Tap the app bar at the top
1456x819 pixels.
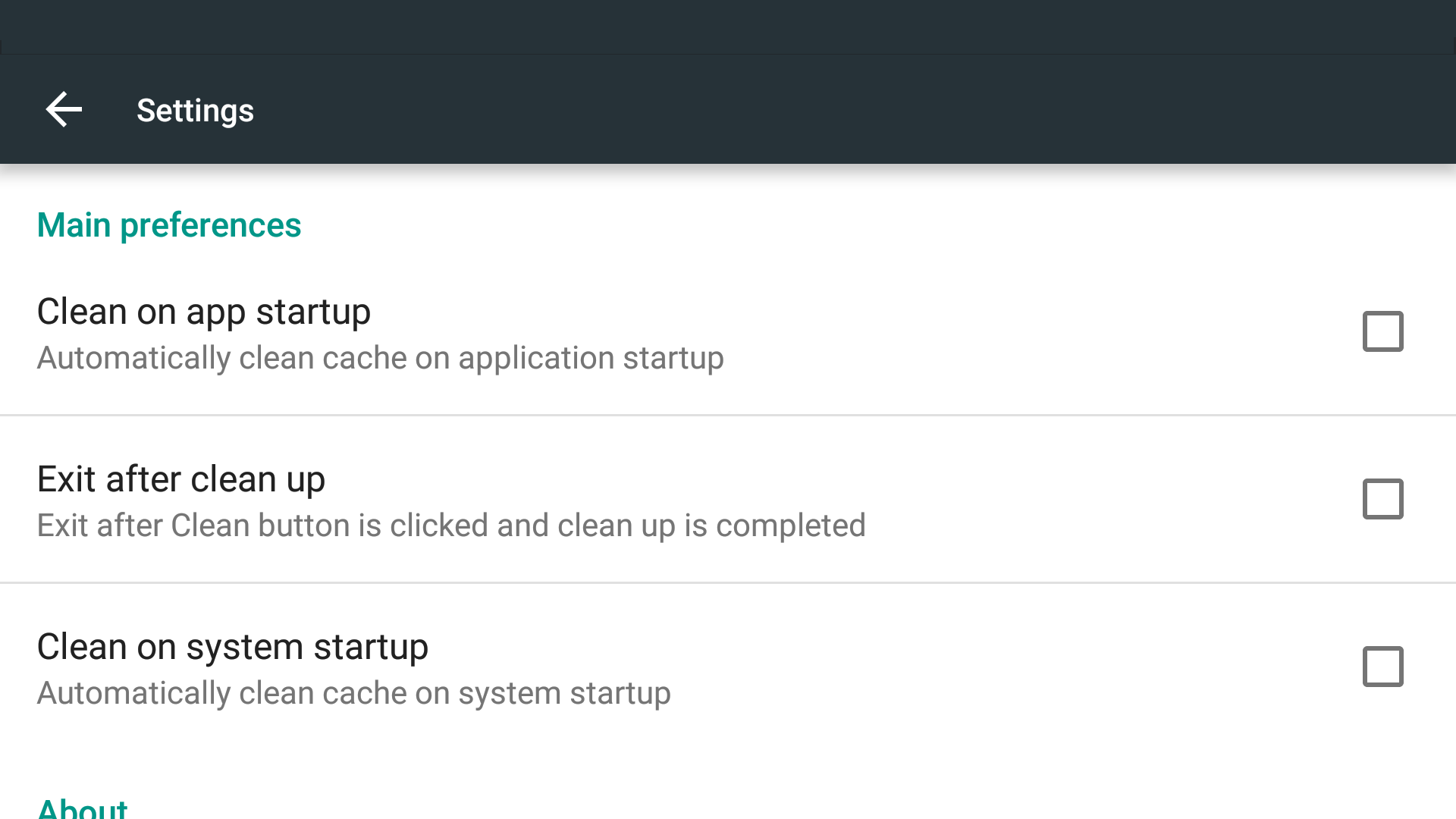(x=728, y=109)
